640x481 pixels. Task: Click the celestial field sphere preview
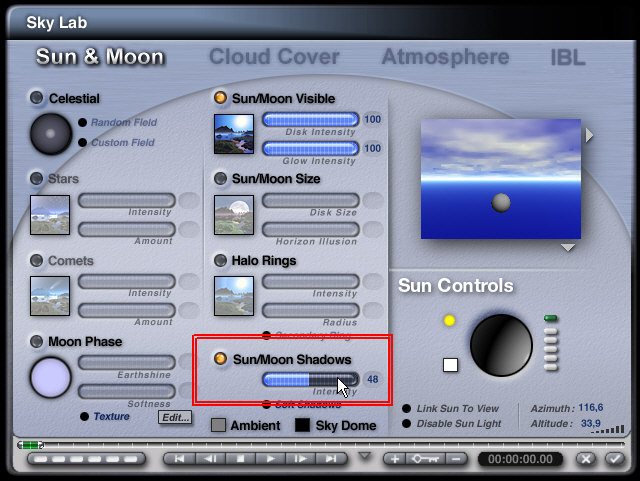[x=51, y=134]
